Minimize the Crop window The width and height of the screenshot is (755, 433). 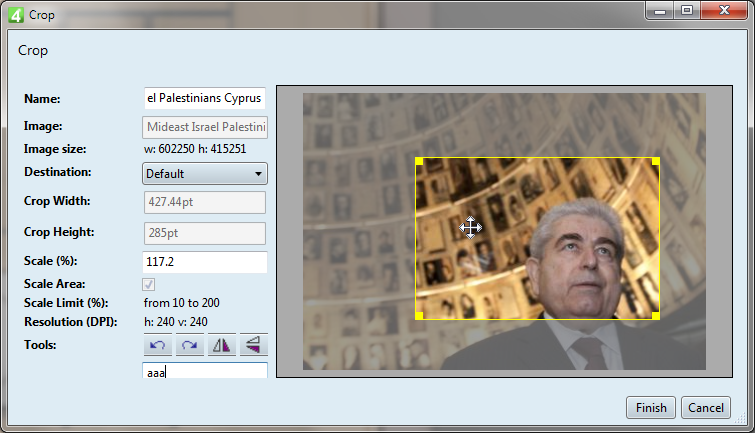click(x=660, y=10)
